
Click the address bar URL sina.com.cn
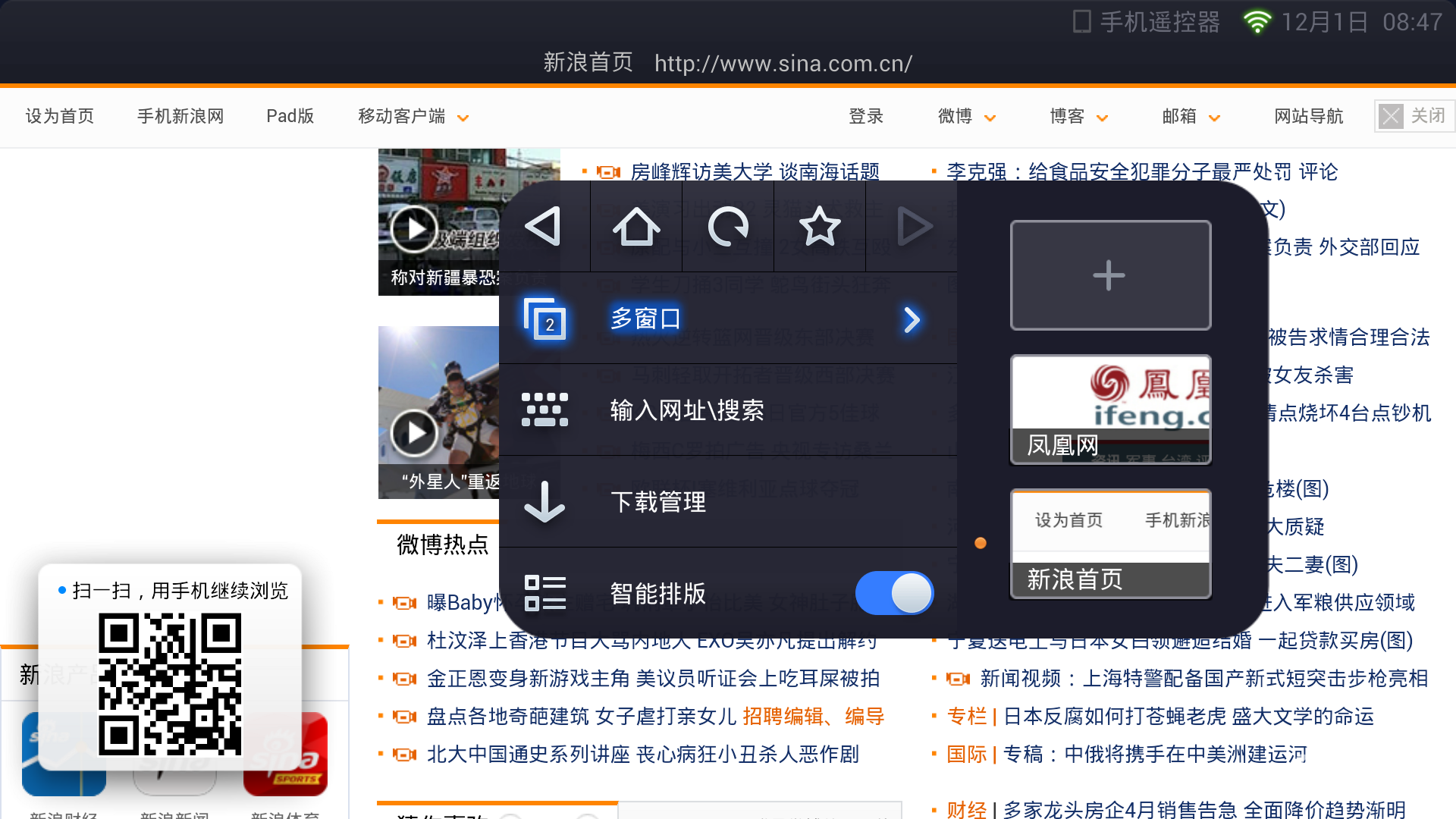click(x=783, y=63)
